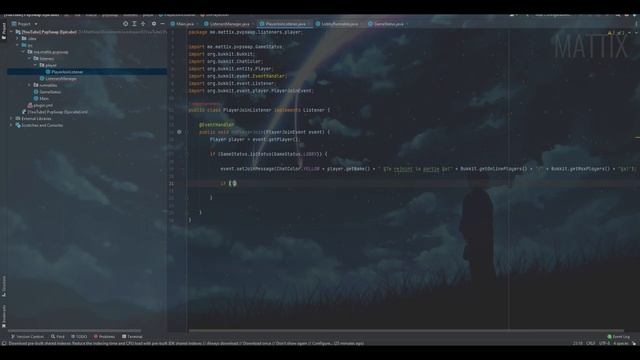Open the Version Control tool window
This screenshot has width=640, height=360.
pos(27,337)
